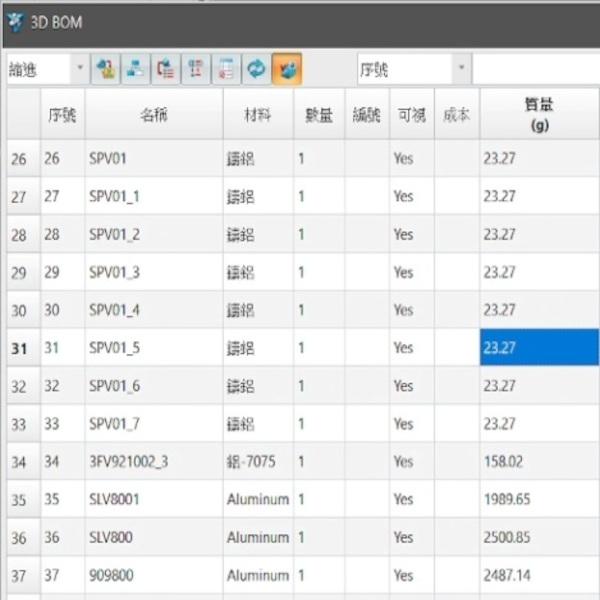The width and height of the screenshot is (600, 600).
Task: Click the 可視 column header
Action: coord(412,114)
